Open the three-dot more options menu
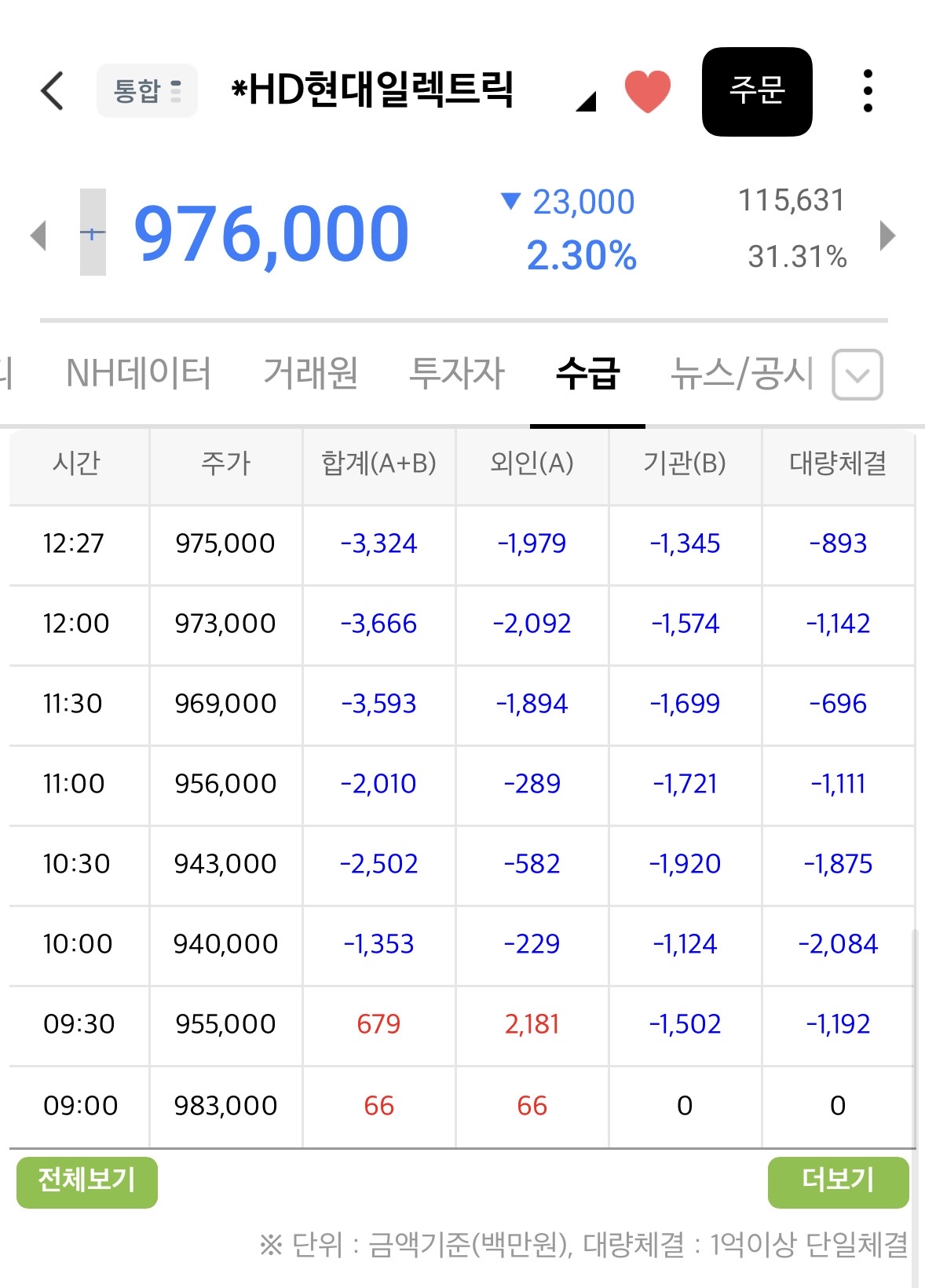Image resolution: width=925 pixels, height=1288 pixels. 868,91
